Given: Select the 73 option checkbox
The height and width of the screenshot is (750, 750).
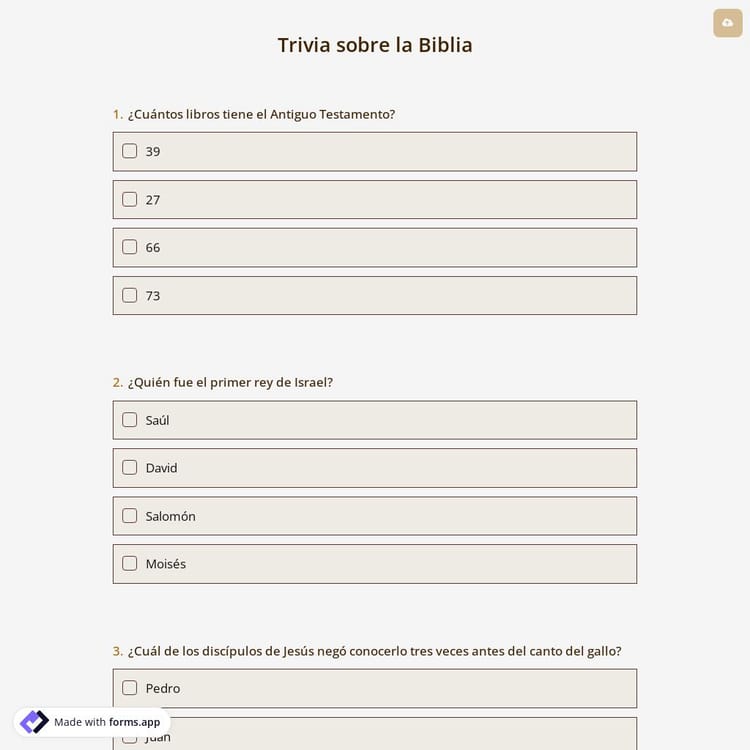Looking at the screenshot, I should coord(130,295).
